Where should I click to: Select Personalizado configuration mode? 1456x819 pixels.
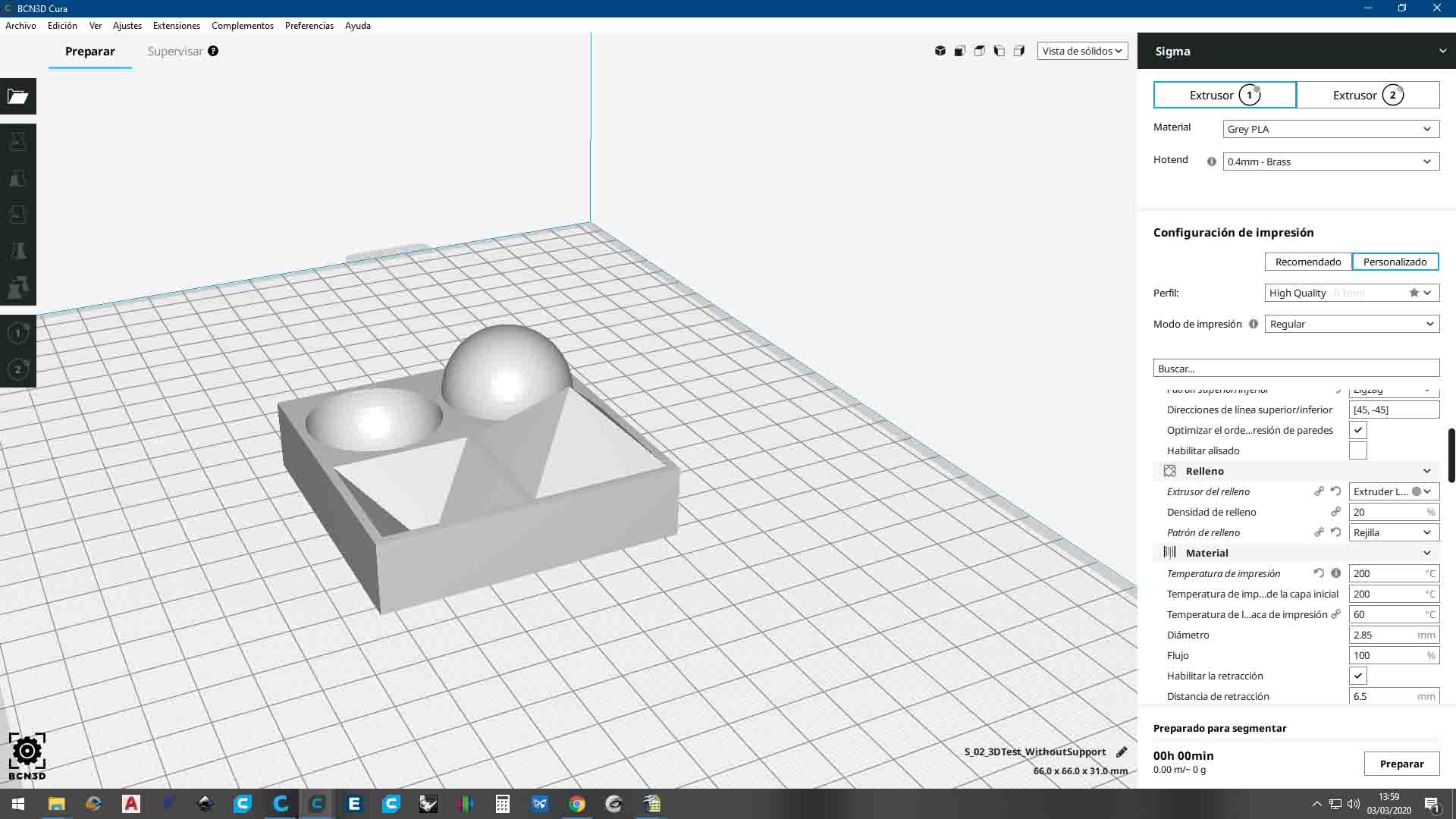(x=1395, y=262)
